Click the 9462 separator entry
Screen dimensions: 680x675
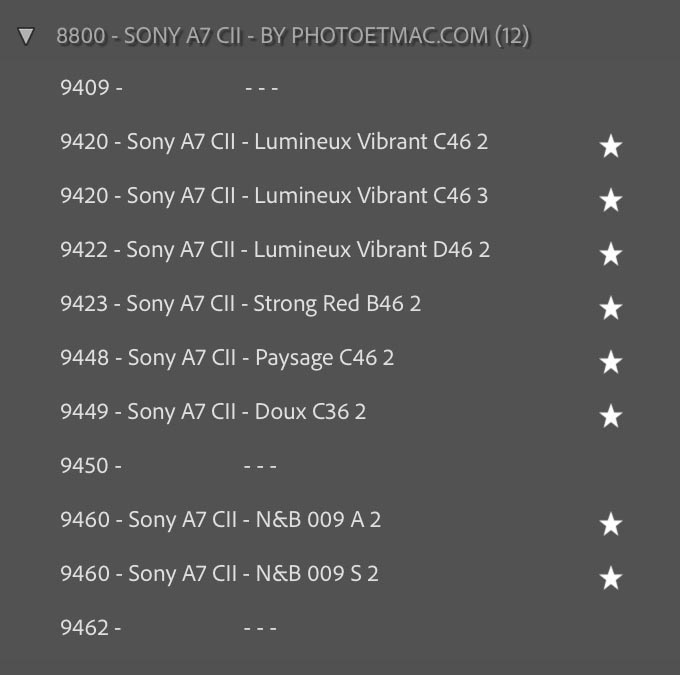coord(168,628)
